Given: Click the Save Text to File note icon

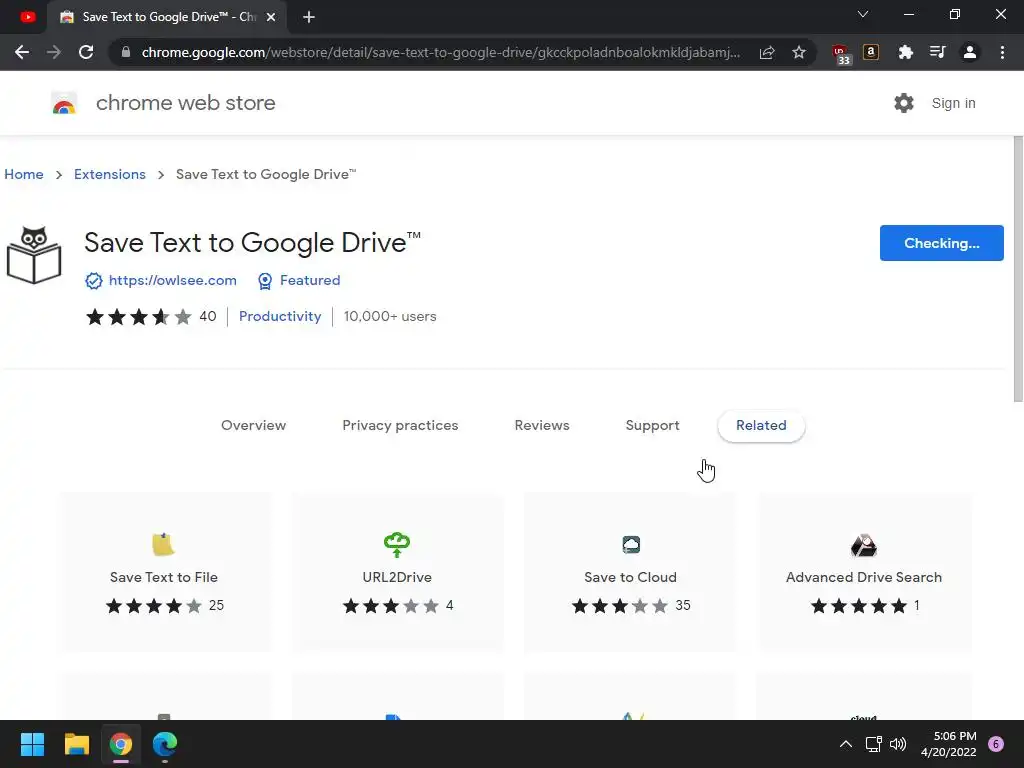Looking at the screenshot, I should pyautogui.click(x=163, y=544).
